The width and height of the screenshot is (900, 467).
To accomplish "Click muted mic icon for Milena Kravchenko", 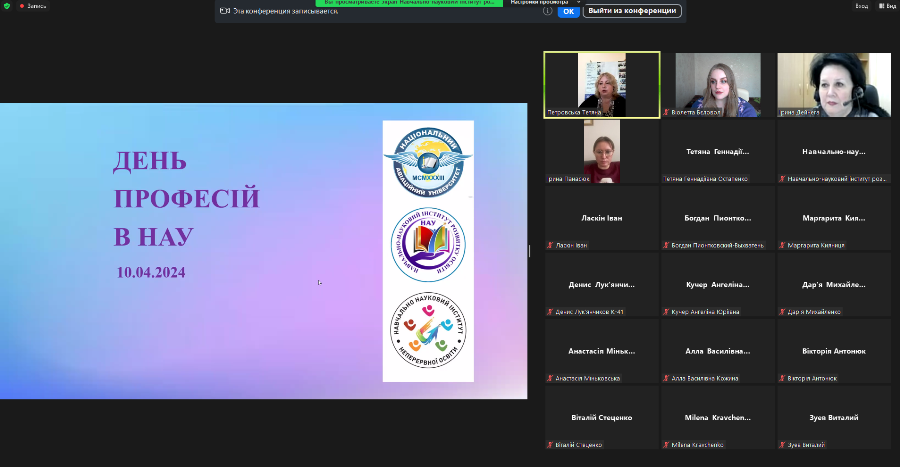I will 666,445.
